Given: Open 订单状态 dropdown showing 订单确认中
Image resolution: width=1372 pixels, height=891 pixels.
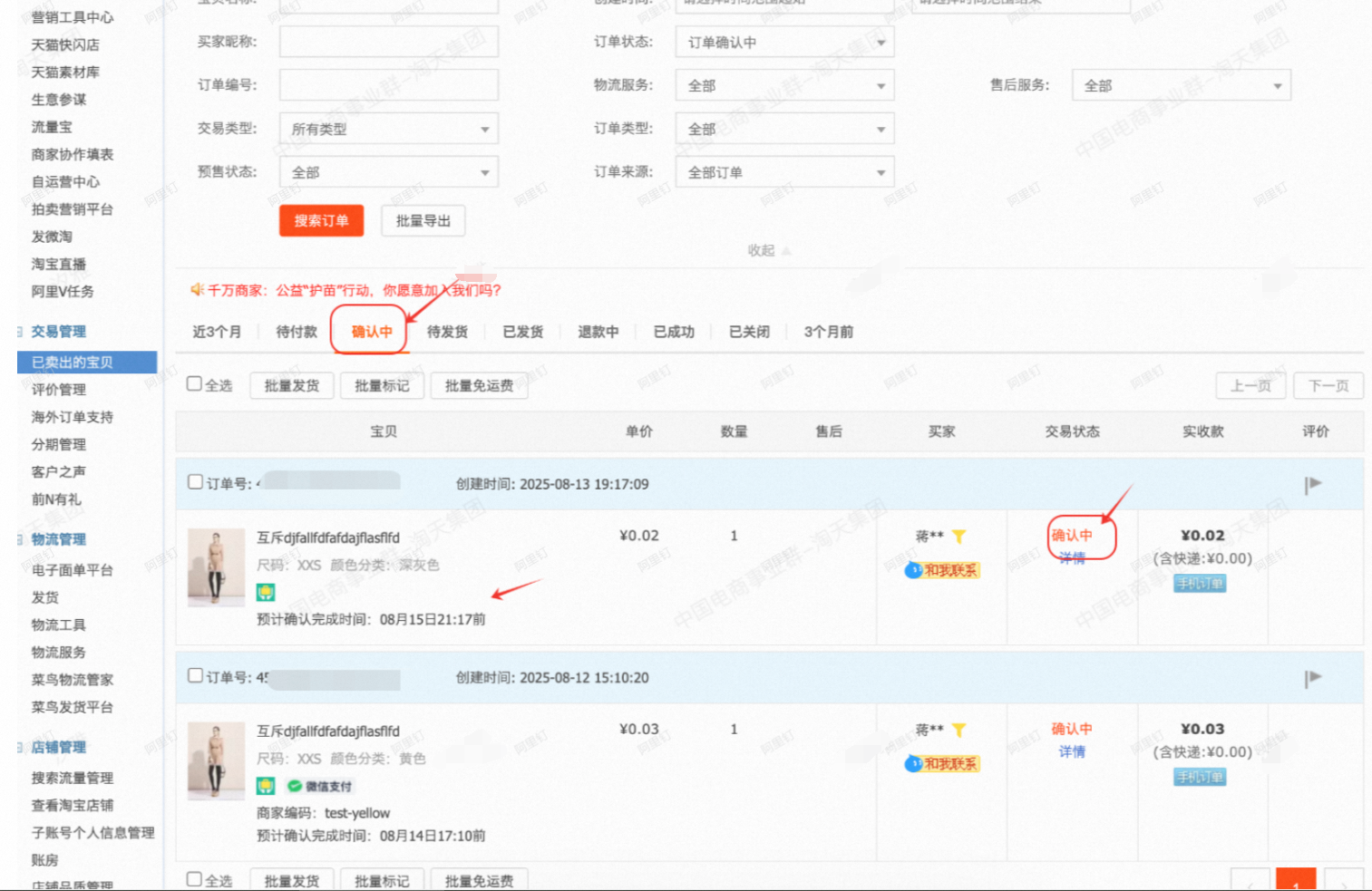Looking at the screenshot, I should point(785,42).
